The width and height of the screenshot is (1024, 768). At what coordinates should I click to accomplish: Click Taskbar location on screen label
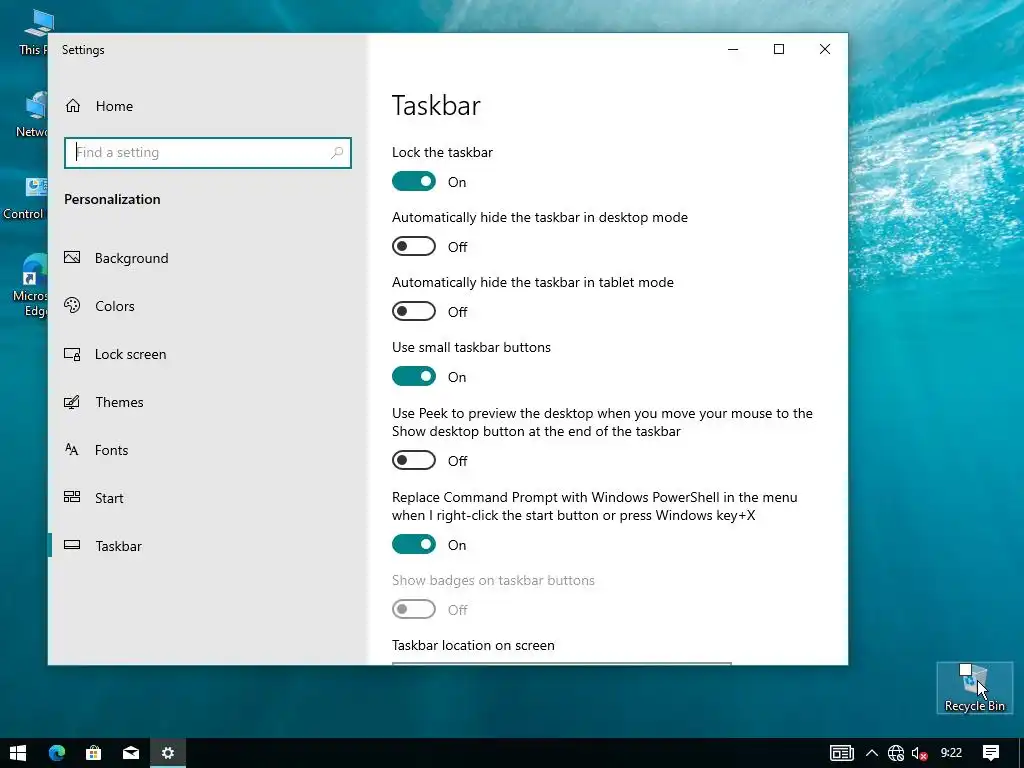473,645
